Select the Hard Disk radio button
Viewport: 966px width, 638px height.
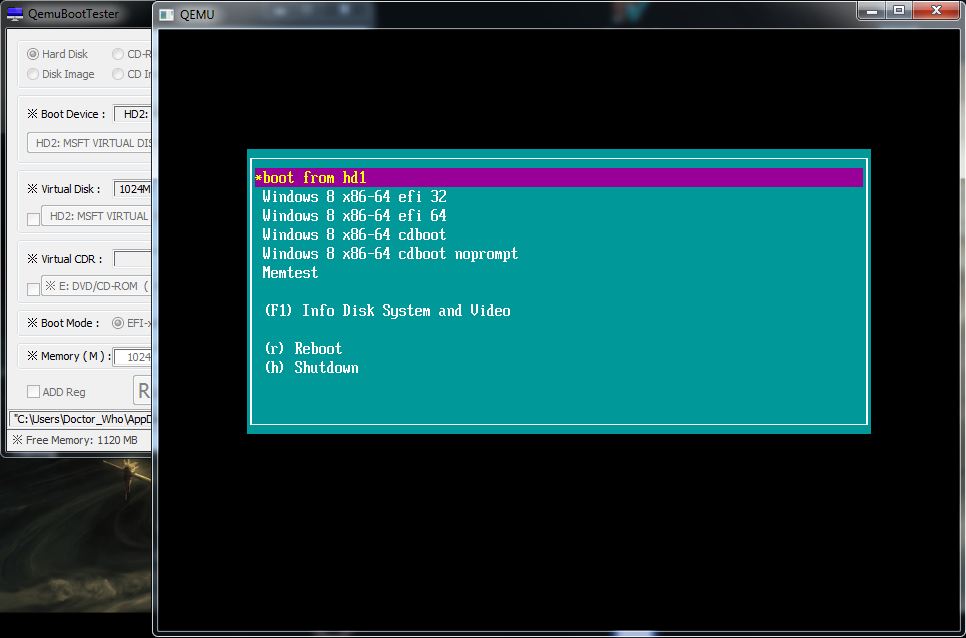(x=33, y=54)
